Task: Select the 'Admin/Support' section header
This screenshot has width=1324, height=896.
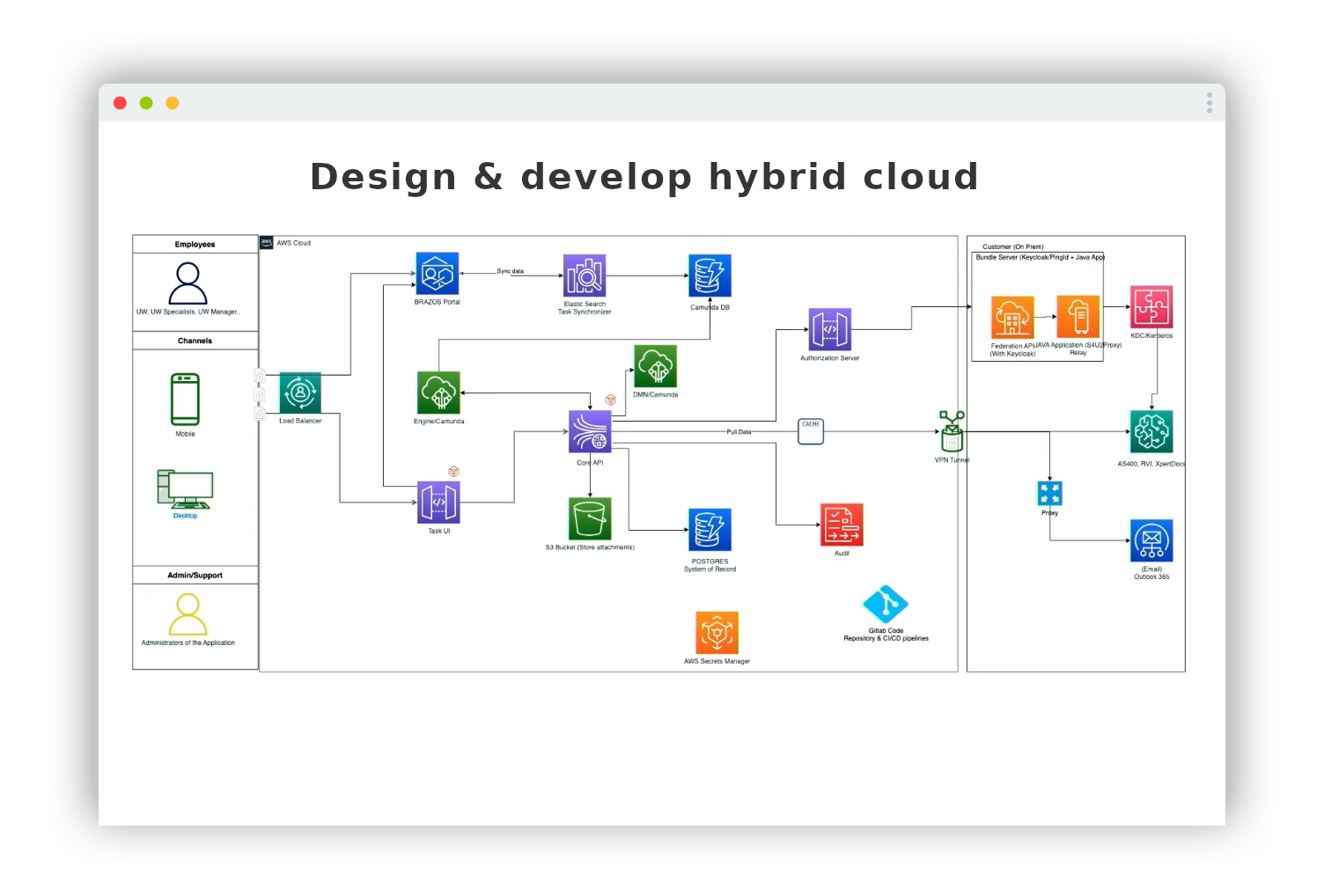Action: point(195,576)
